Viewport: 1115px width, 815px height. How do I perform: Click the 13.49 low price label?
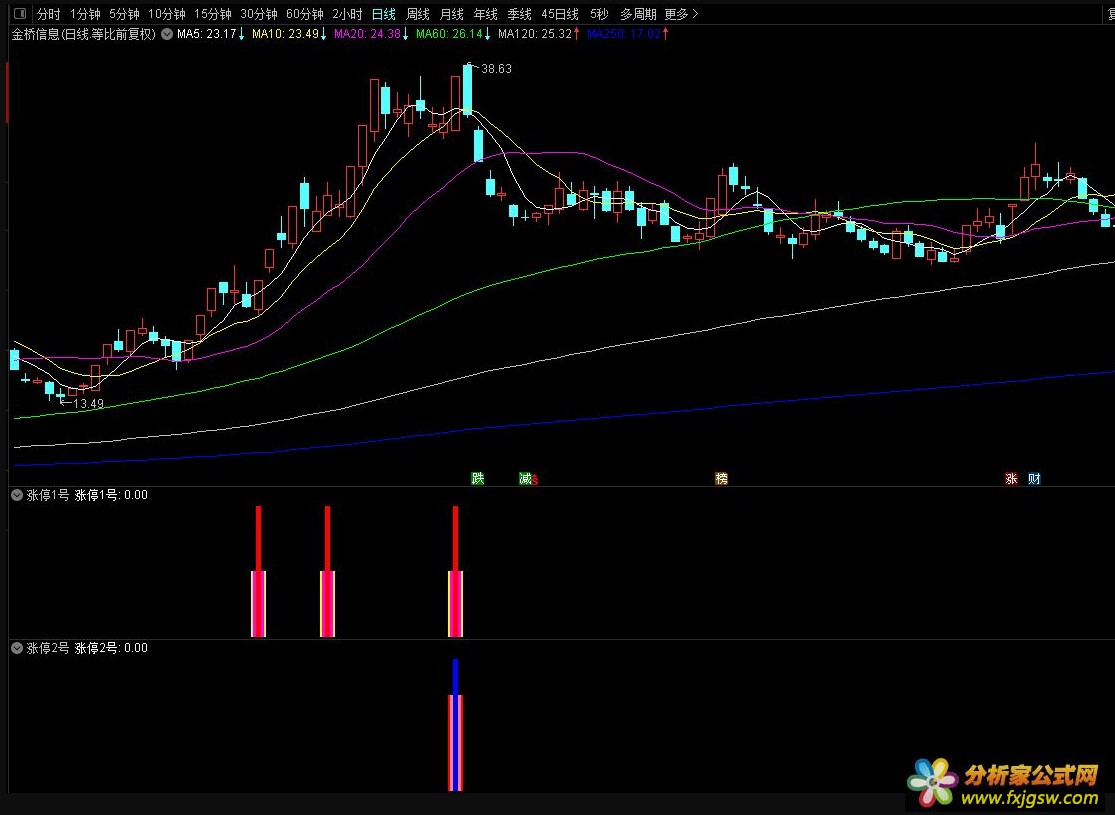(88, 404)
